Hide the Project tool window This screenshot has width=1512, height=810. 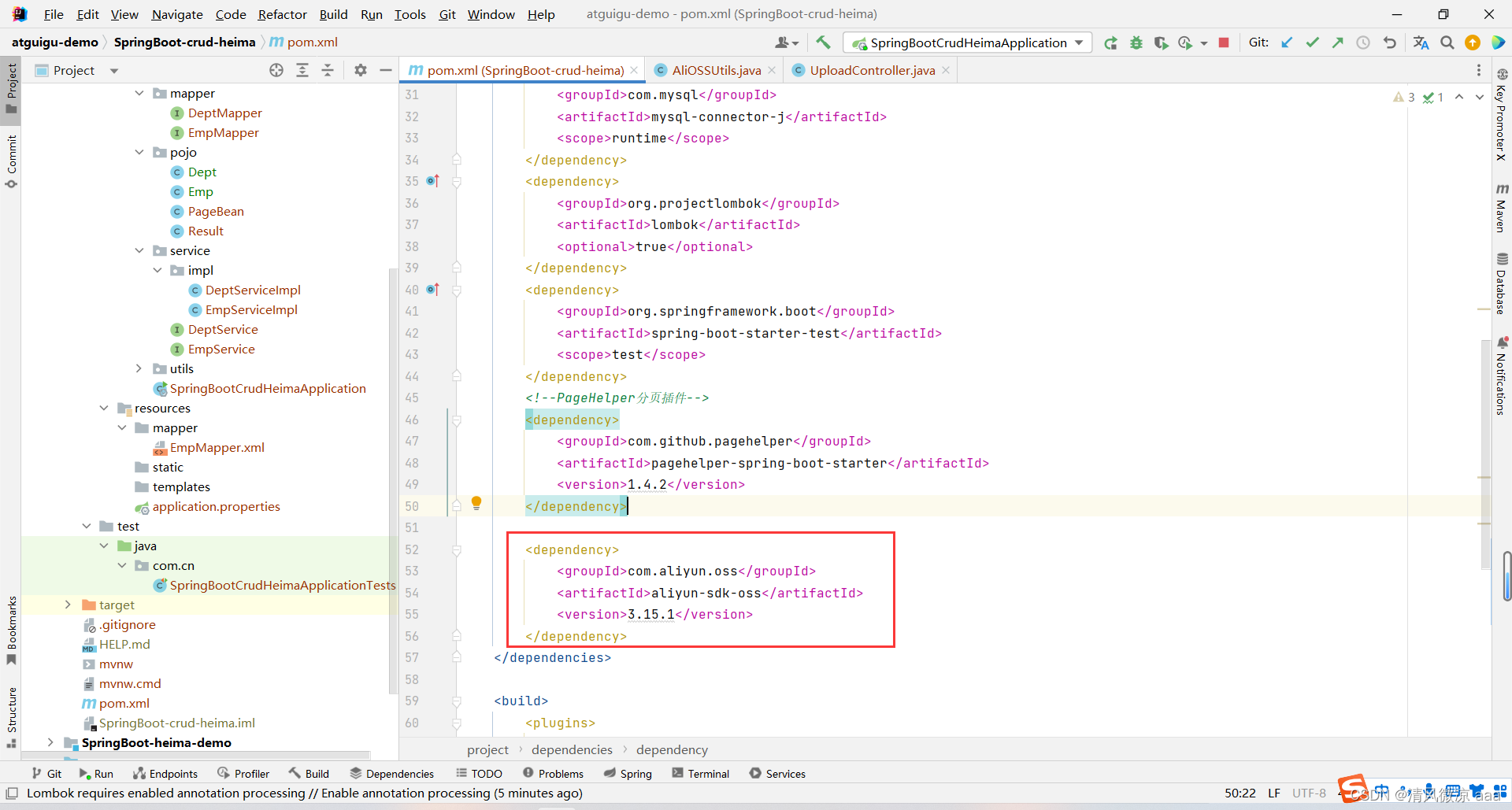(386, 70)
